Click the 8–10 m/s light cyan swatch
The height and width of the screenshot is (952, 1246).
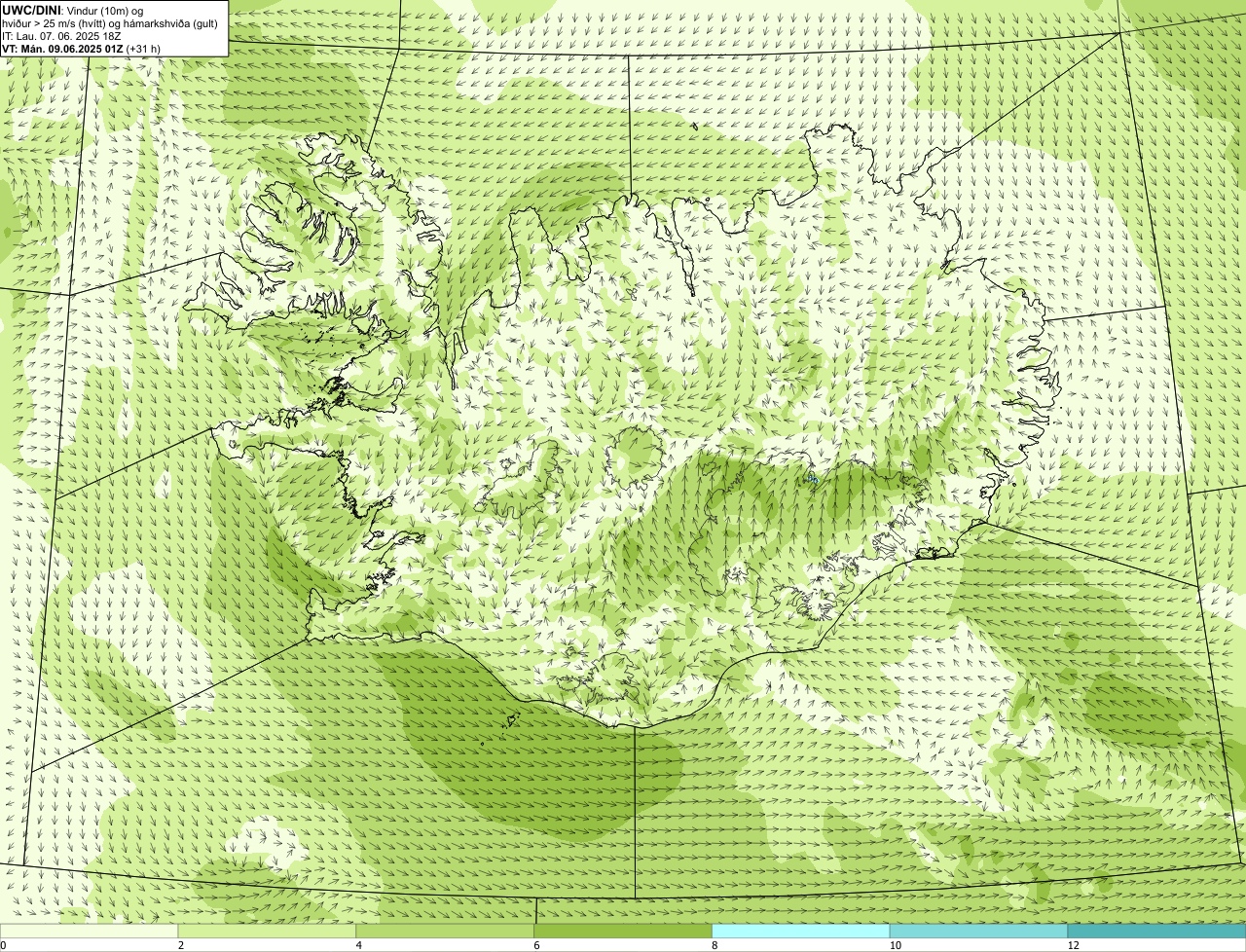point(801,931)
